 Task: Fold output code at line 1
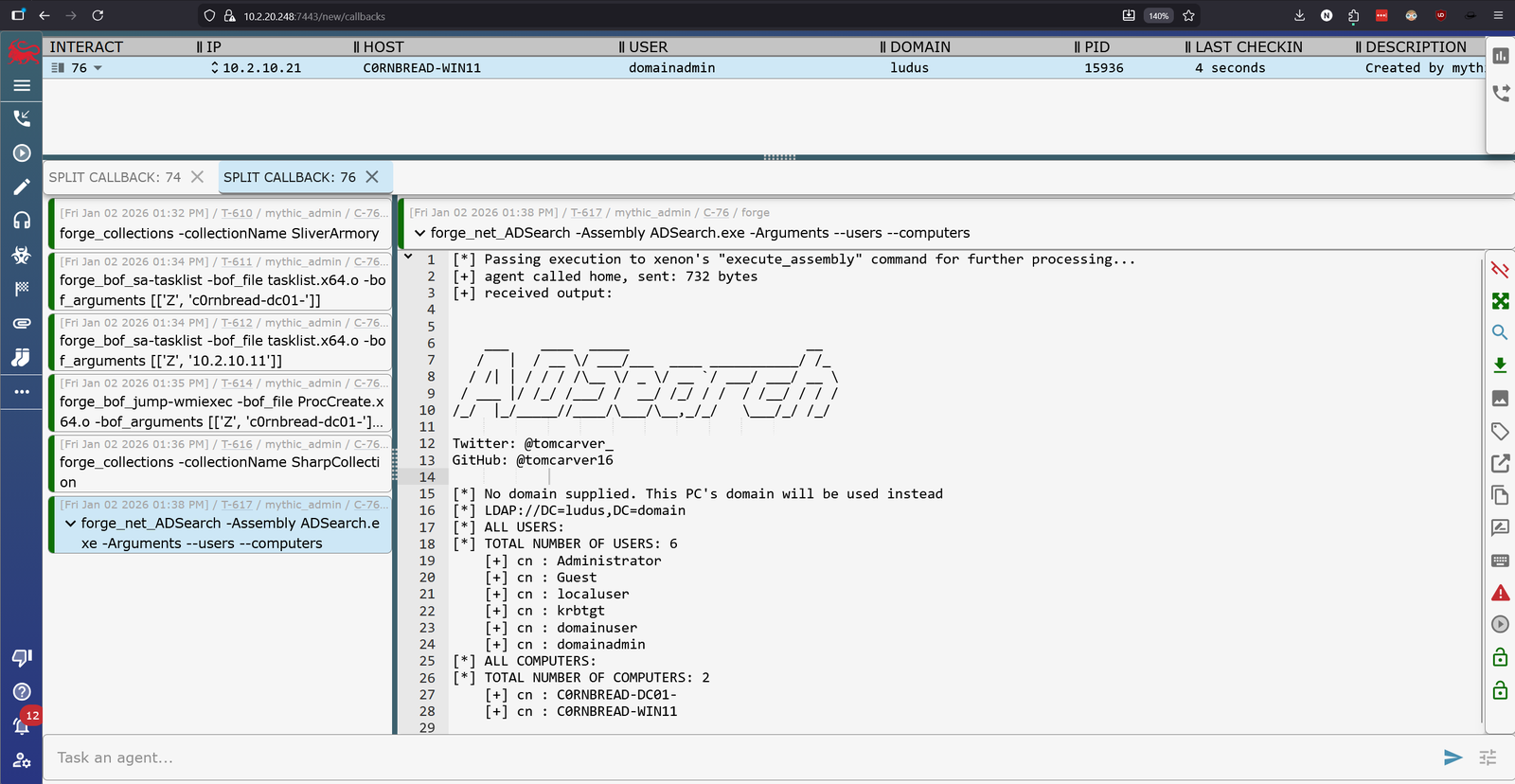tap(408, 257)
